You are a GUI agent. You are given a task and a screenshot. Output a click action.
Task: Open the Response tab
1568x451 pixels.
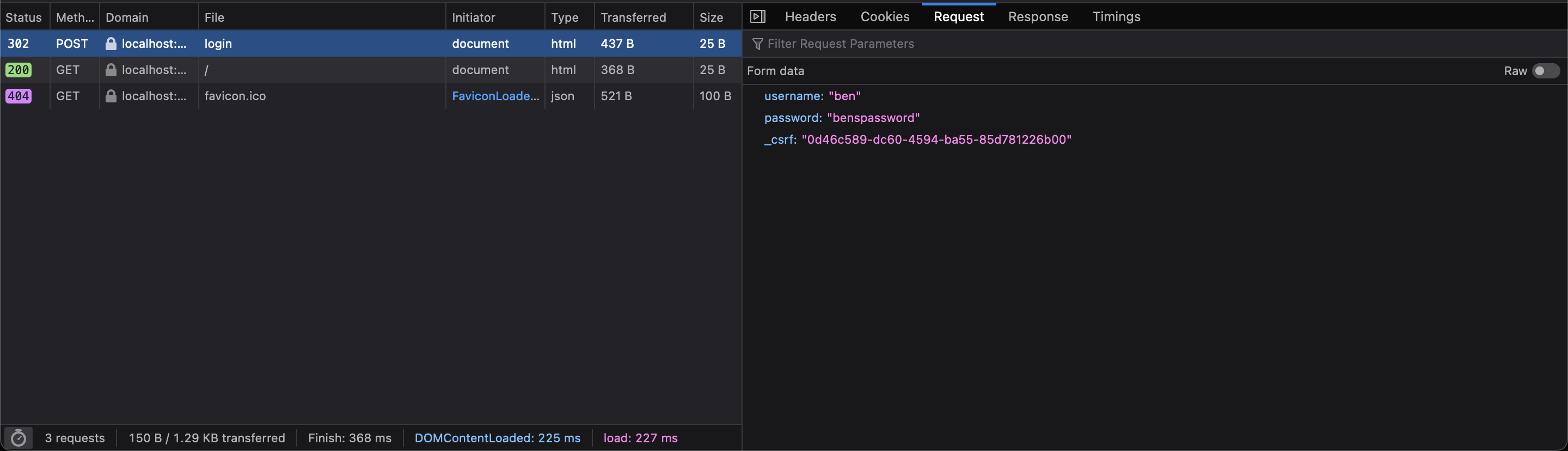1037,17
